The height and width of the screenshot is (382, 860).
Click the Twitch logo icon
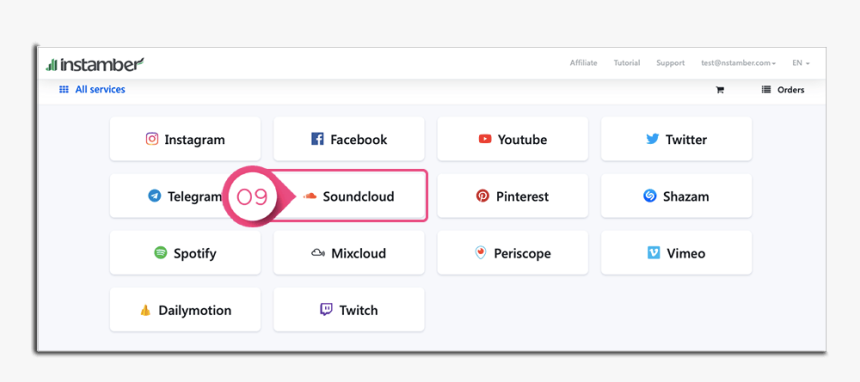[326, 310]
